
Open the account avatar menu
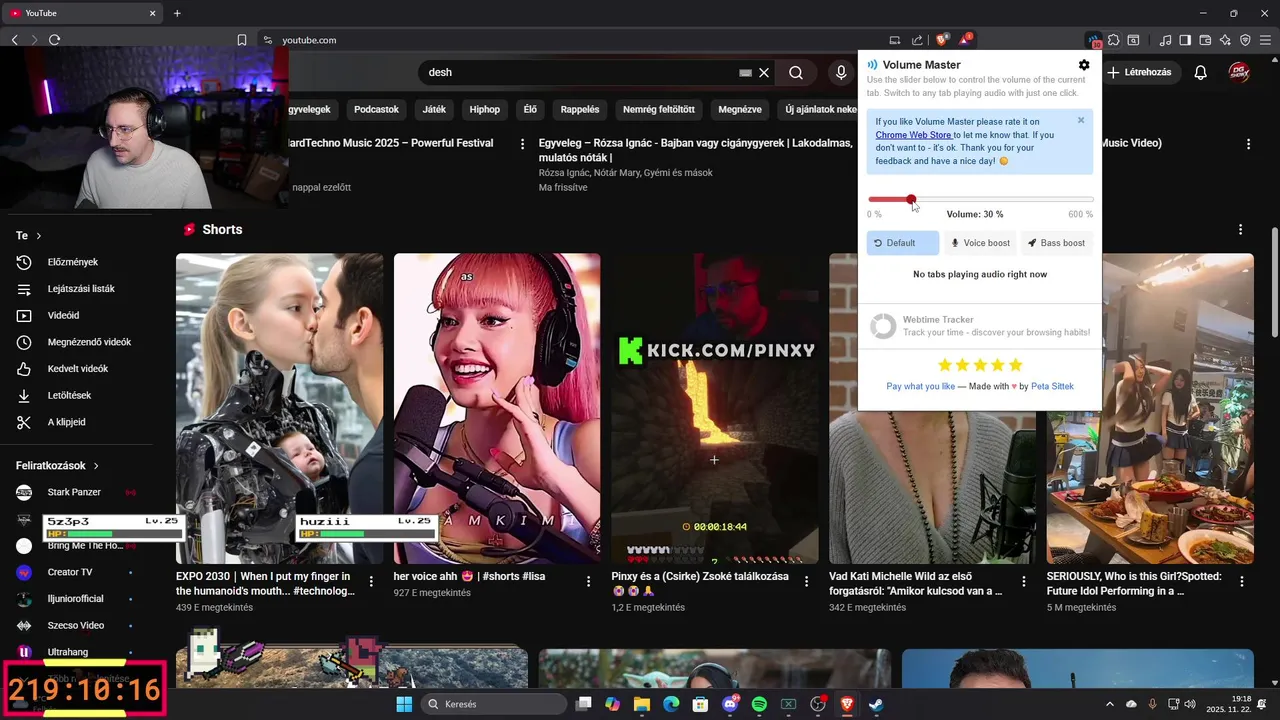(x=1240, y=72)
